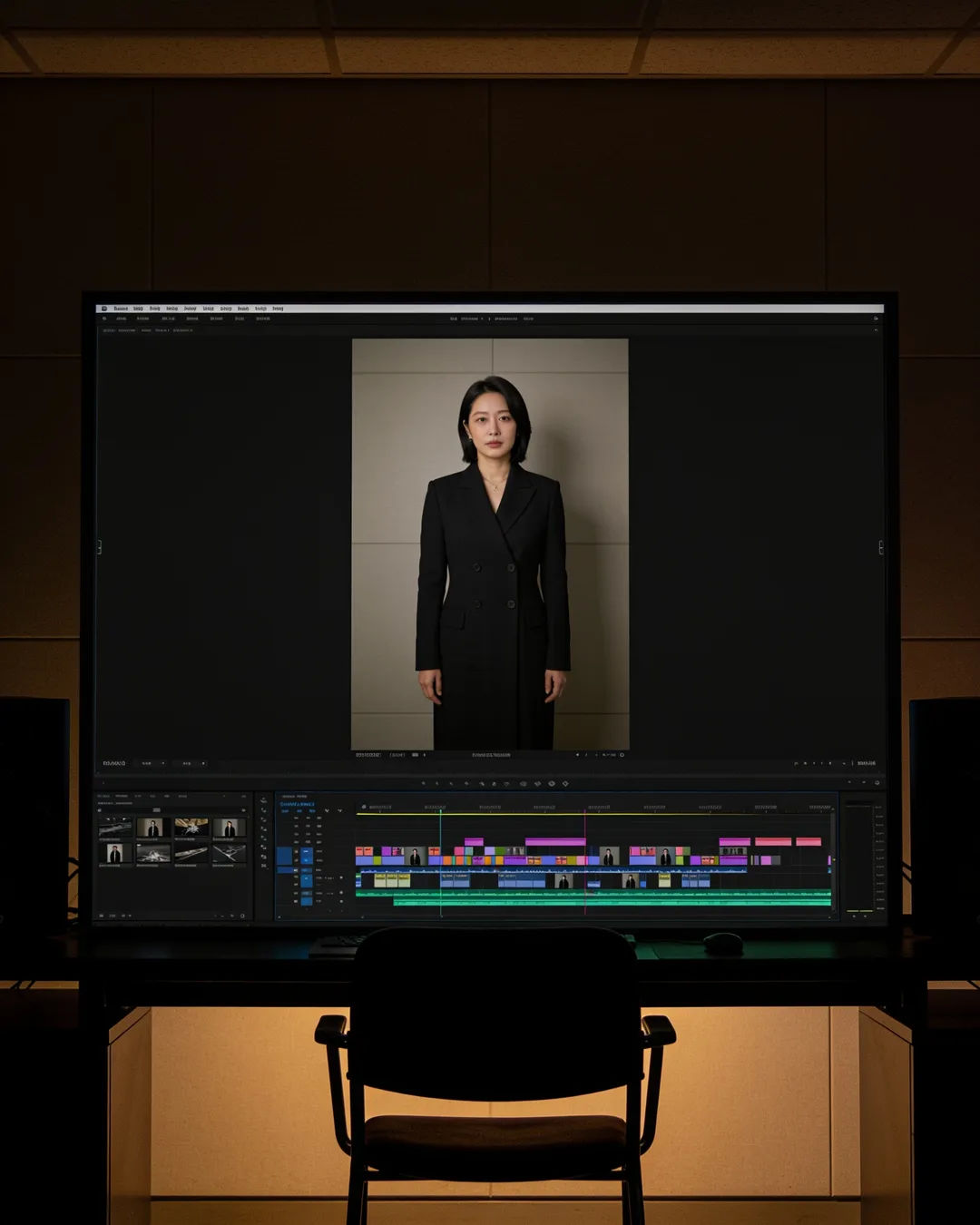Viewport: 980px width, 1225px height.
Task: Toggle the large blue source patch box in the track headers
Action: pyautogui.click(x=285, y=856)
